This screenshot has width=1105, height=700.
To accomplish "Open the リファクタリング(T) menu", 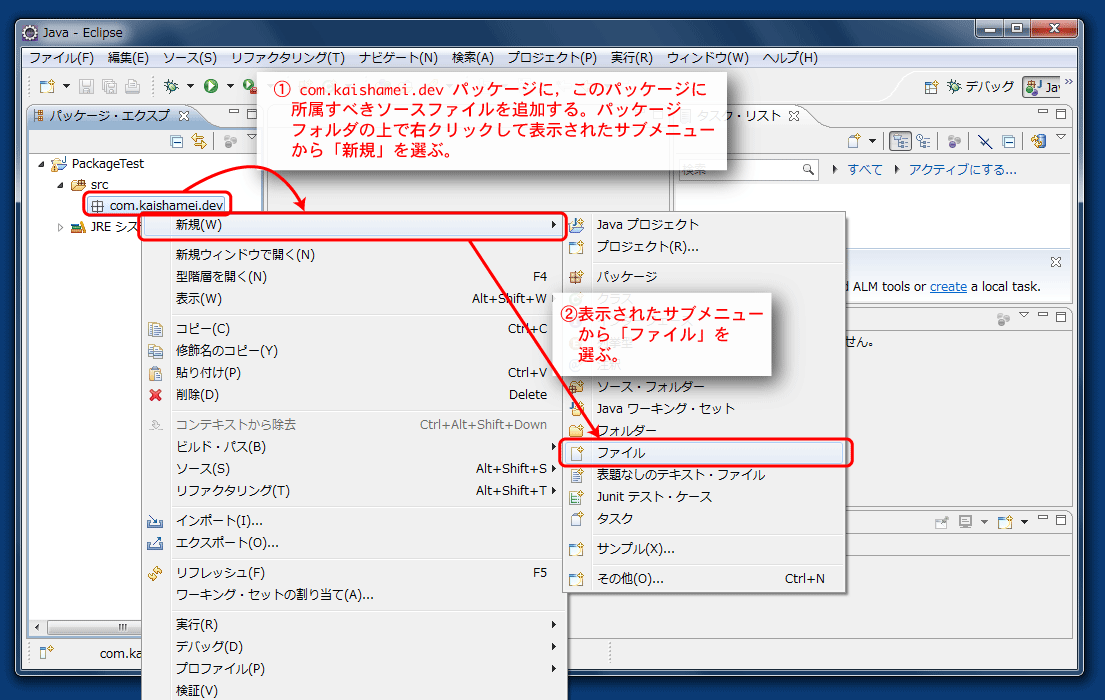I will coord(288,58).
